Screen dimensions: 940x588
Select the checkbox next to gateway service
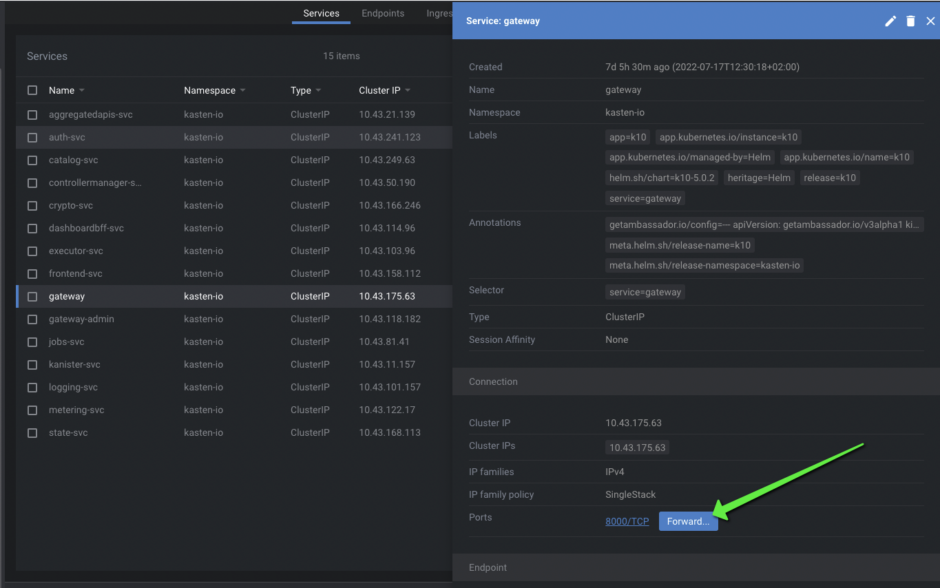click(x=33, y=297)
